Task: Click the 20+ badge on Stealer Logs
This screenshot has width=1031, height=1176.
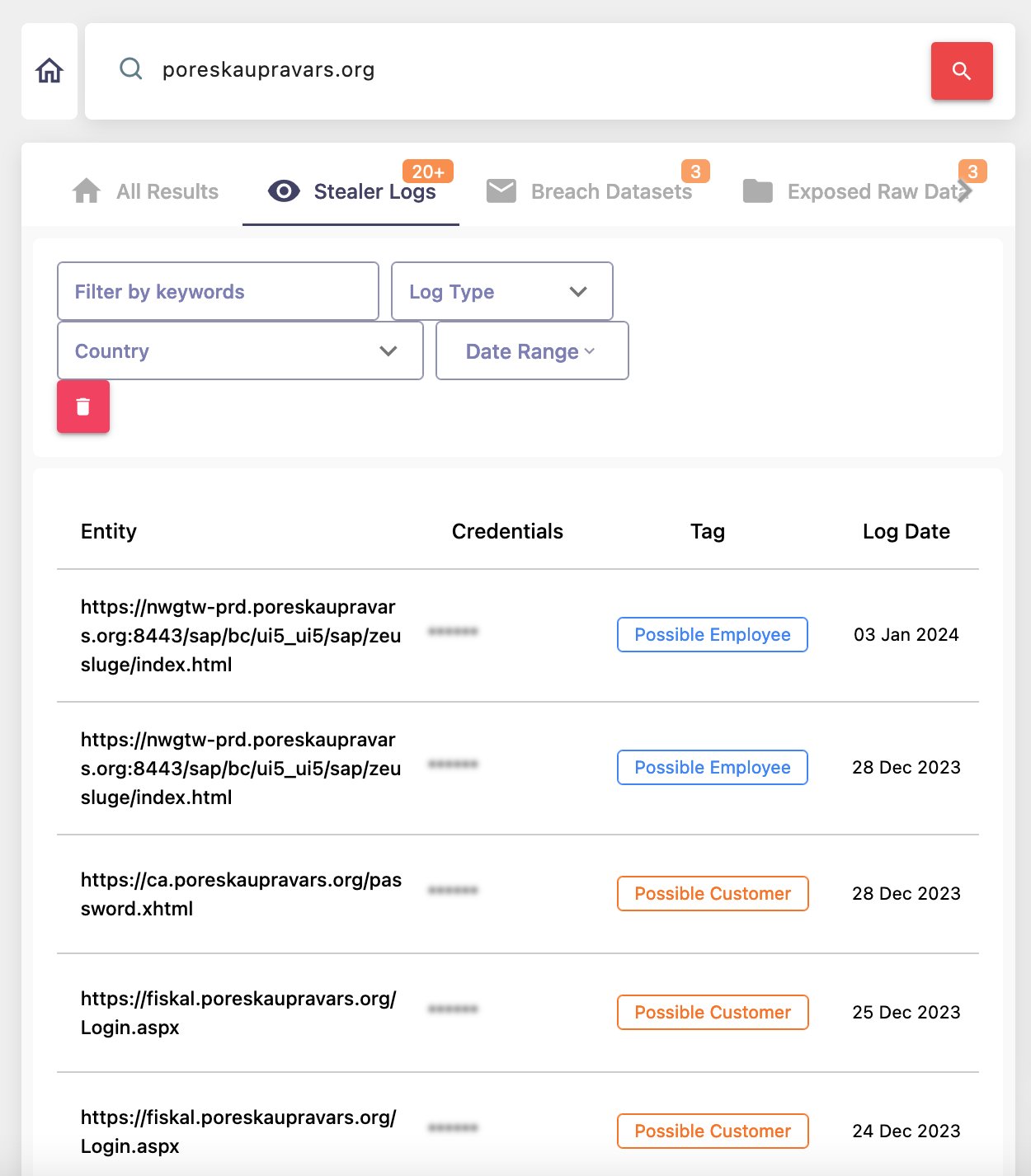Action: coord(428,172)
